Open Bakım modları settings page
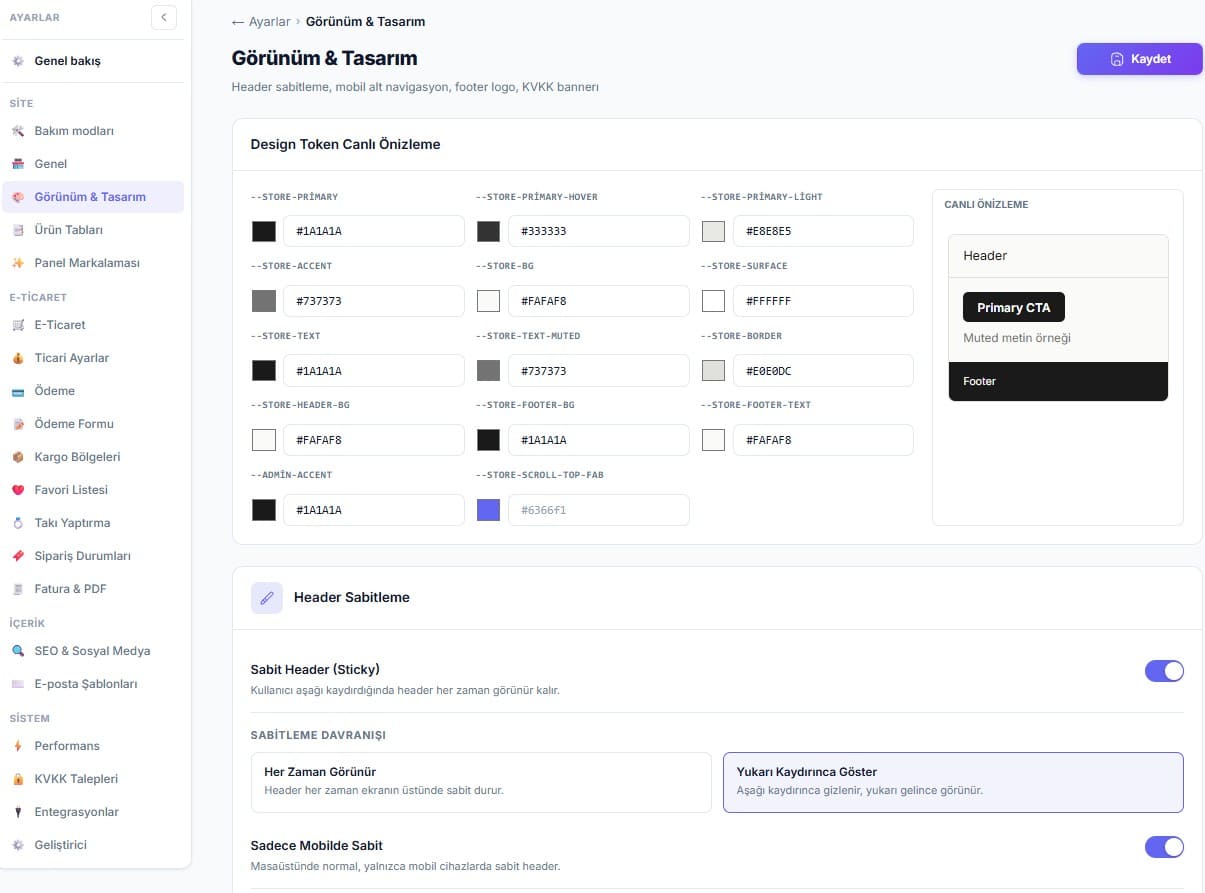Viewport: 1205px width, 893px height. pos(93,131)
